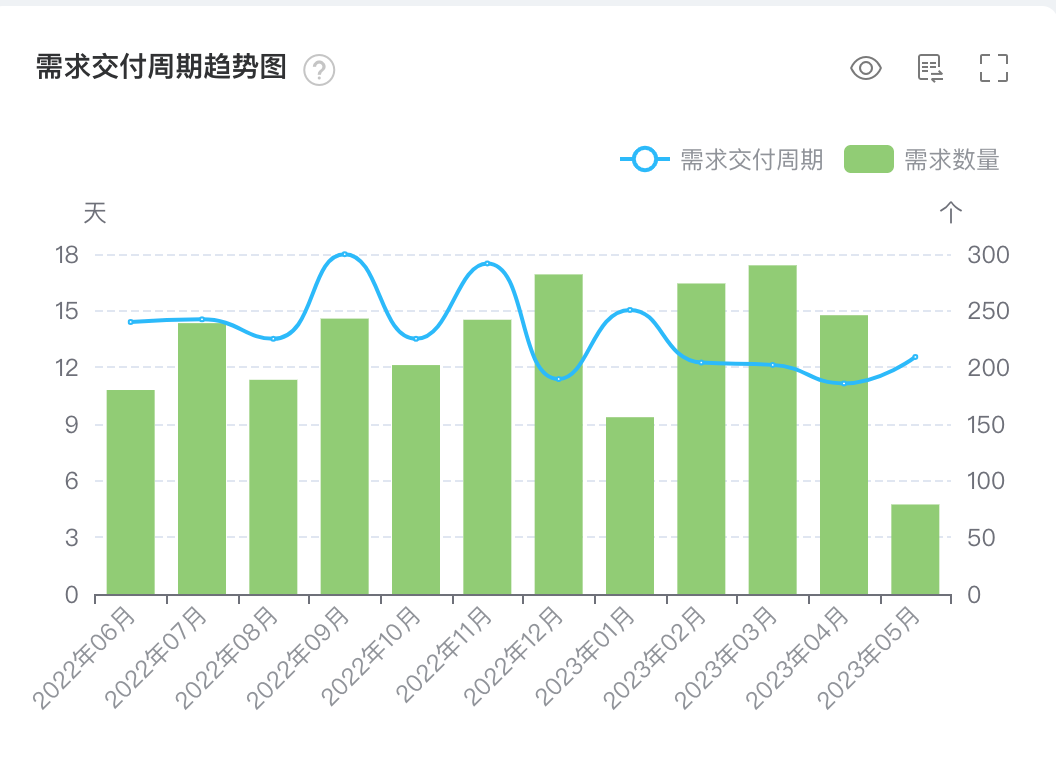Click the blue line peak at 2022年09月
This screenshot has width=1056, height=768.
pos(345,254)
